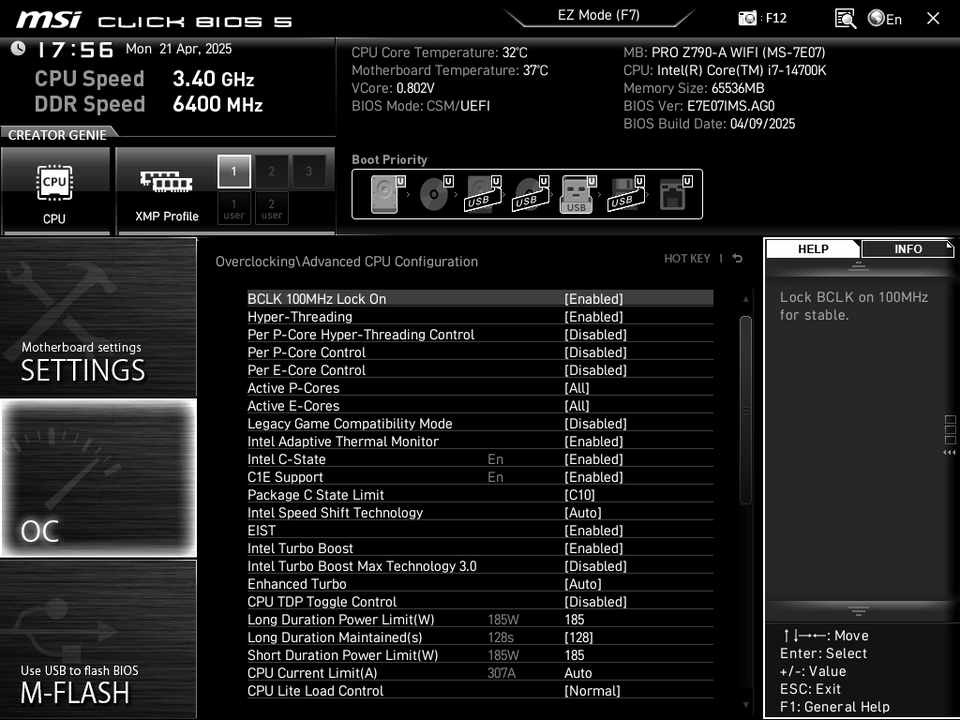Click the breadcrumb Overclocking\Advanced CPU Configuration
The height and width of the screenshot is (720, 960).
(347, 261)
